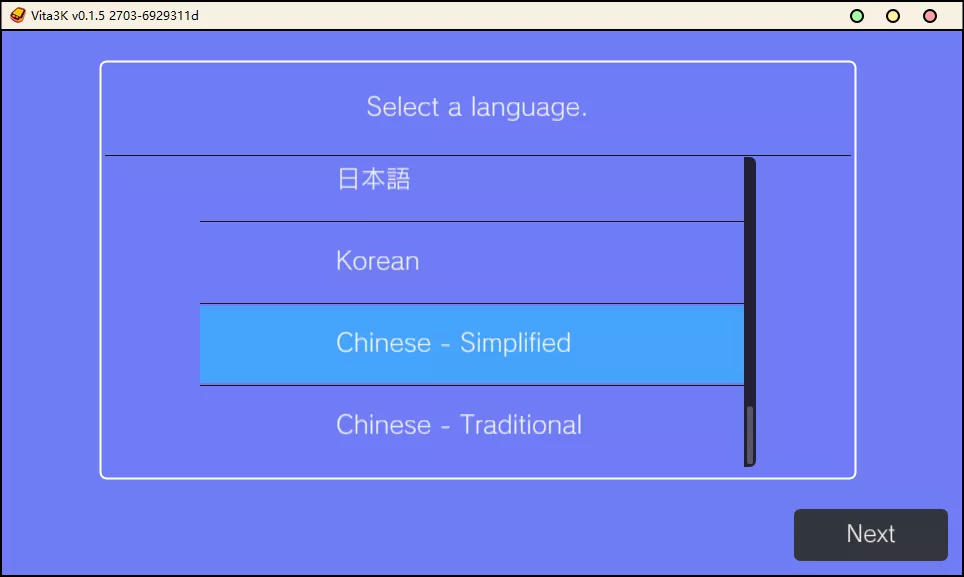The height and width of the screenshot is (577, 964).
Task: Click the middle white circle in the title bar
Action: pos(891,16)
